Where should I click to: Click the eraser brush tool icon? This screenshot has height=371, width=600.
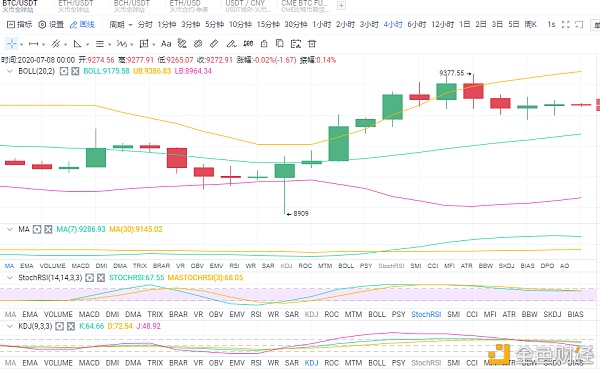coord(231,44)
